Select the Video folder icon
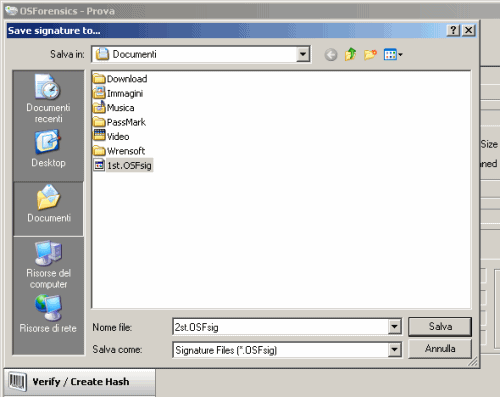Image resolution: width=500 pixels, height=397 pixels. point(99,136)
